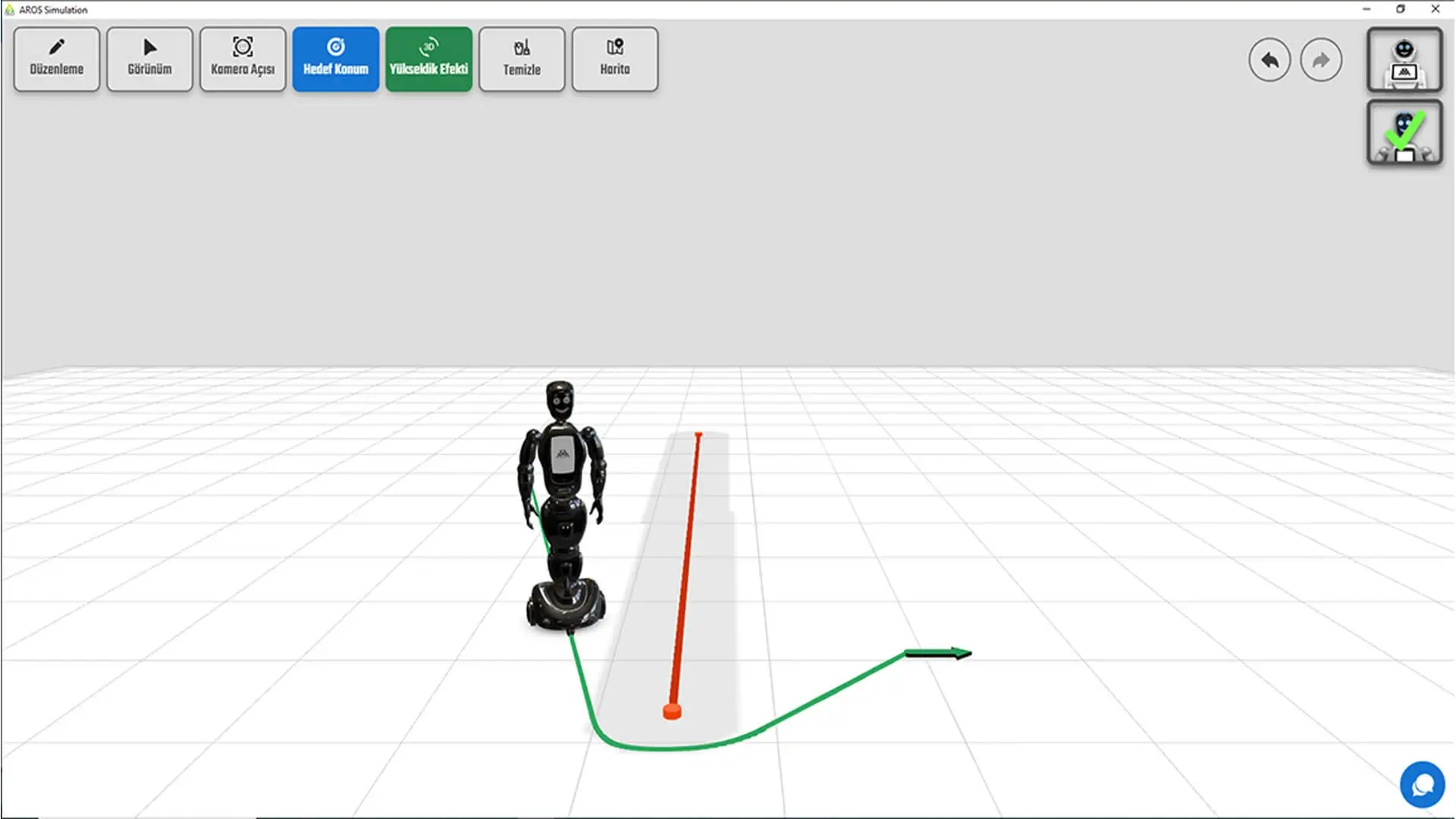Select the Hedef Konum target tool
1456x819 pixels.
pos(335,59)
